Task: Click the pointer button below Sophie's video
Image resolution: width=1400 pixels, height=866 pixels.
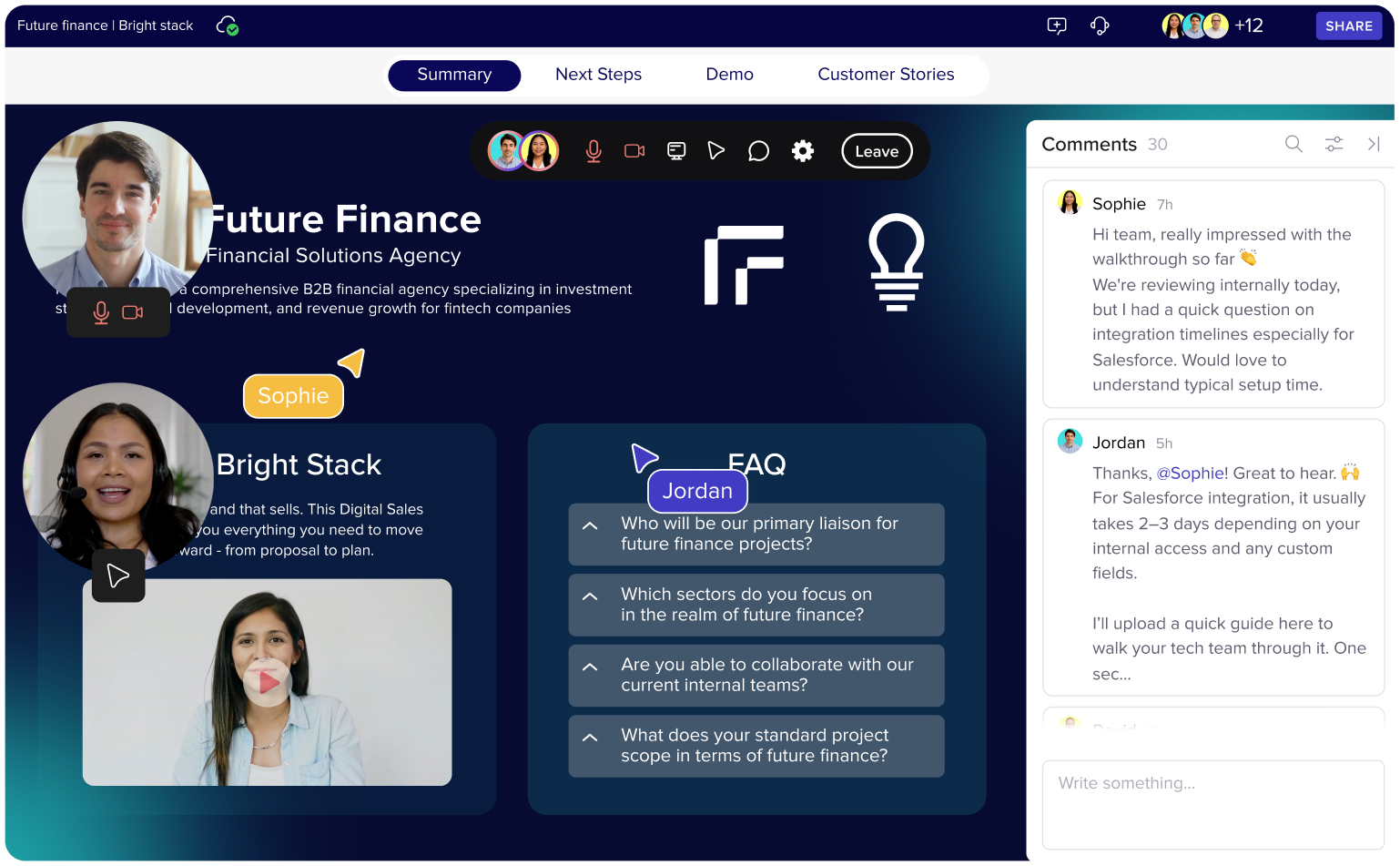Action: 118,576
